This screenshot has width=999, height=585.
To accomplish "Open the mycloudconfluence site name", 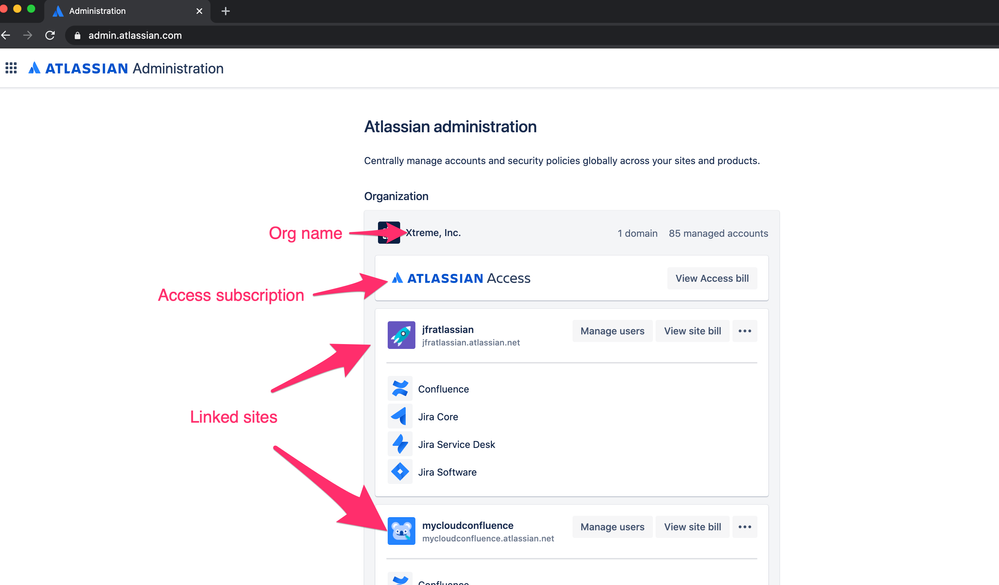I will [468, 525].
